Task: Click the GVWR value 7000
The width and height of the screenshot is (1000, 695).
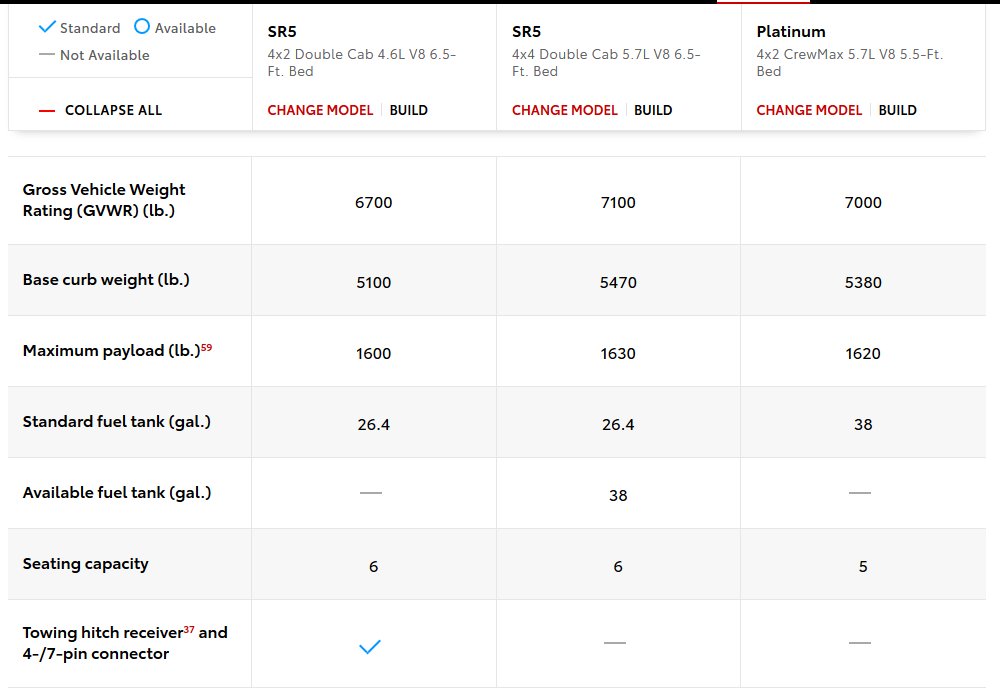Action: 863,203
